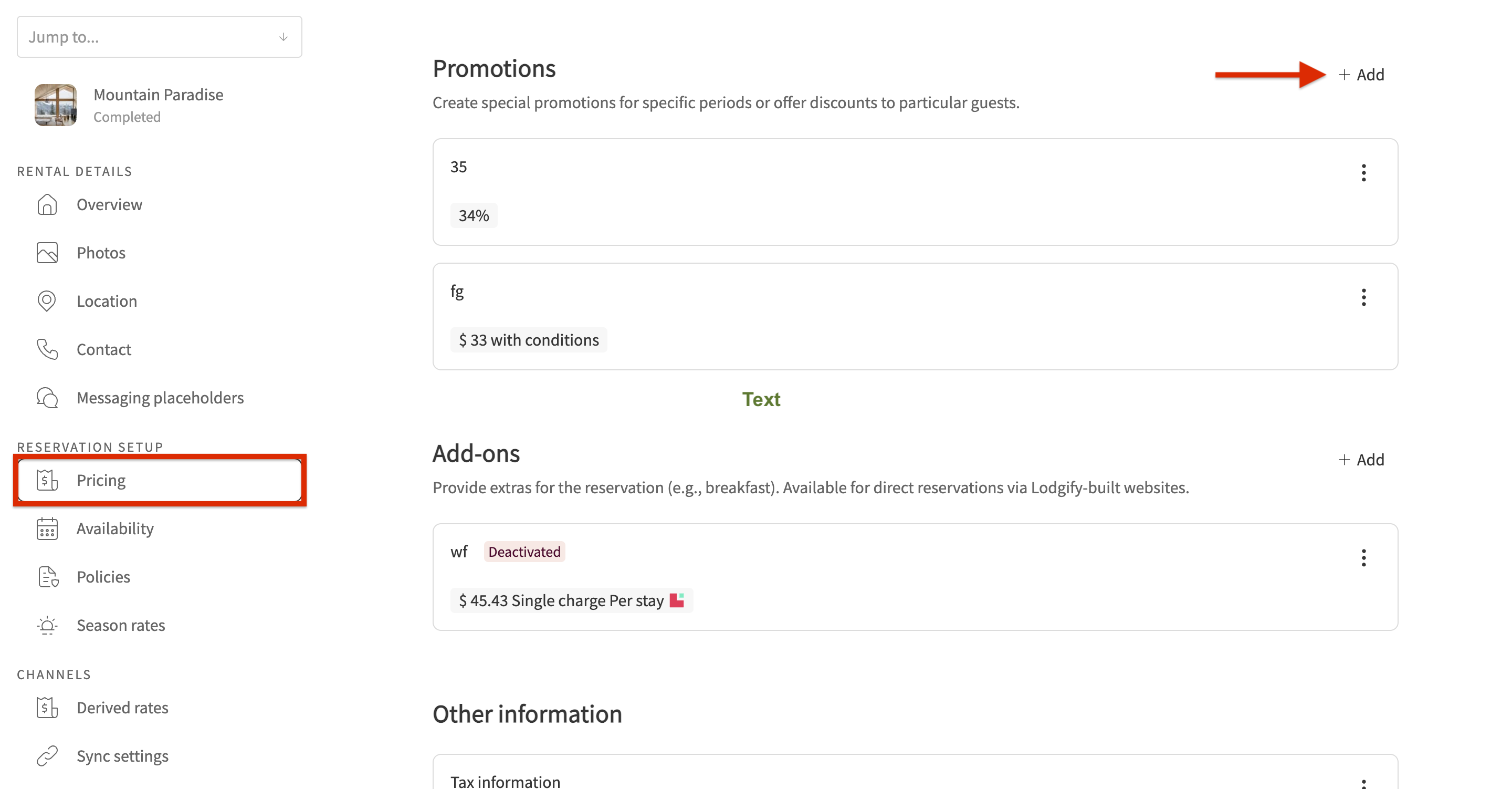
Task: Open the Contact phone icon
Action: (x=47, y=349)
